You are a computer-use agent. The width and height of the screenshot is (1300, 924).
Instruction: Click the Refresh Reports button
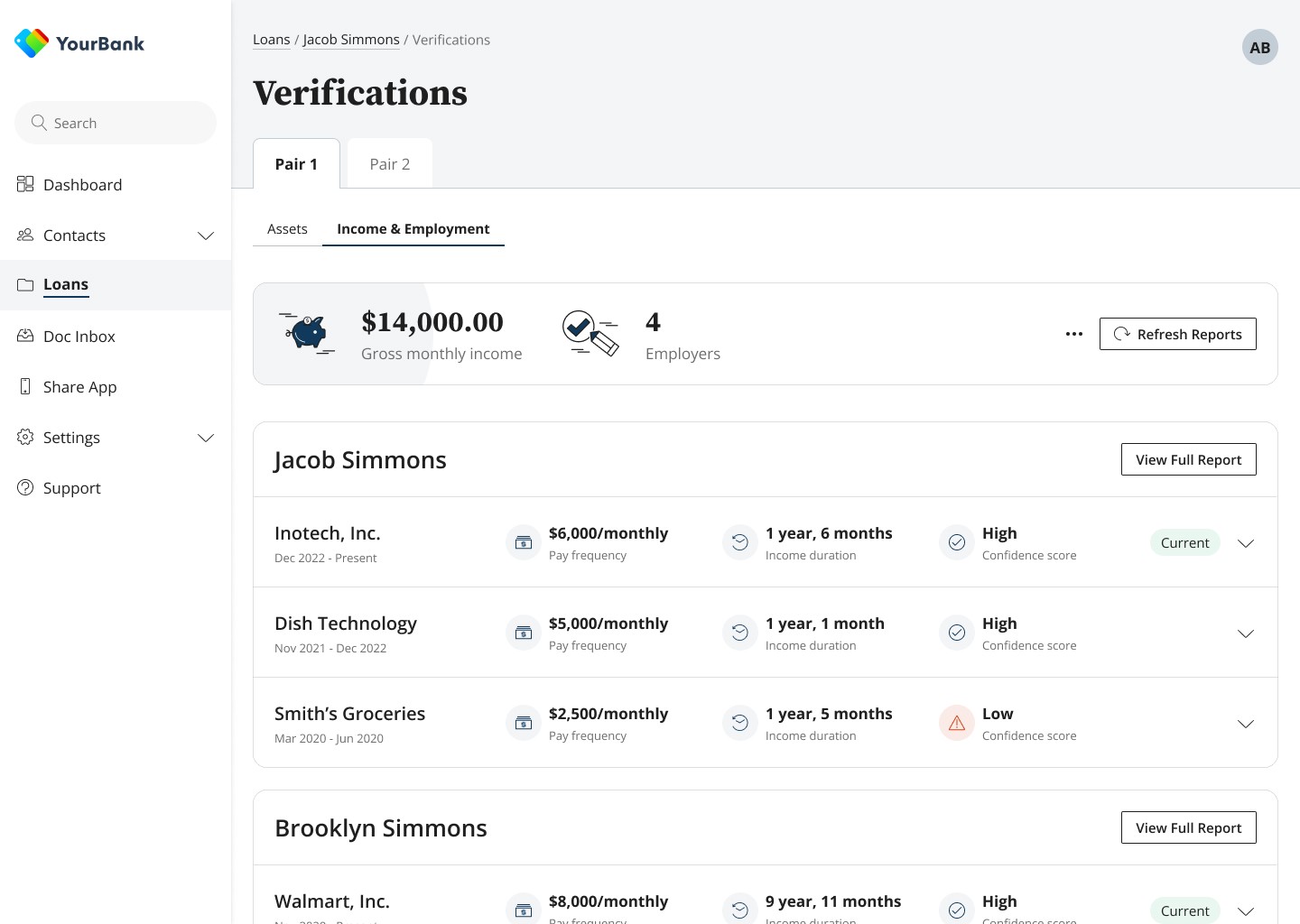[1177, 334]
